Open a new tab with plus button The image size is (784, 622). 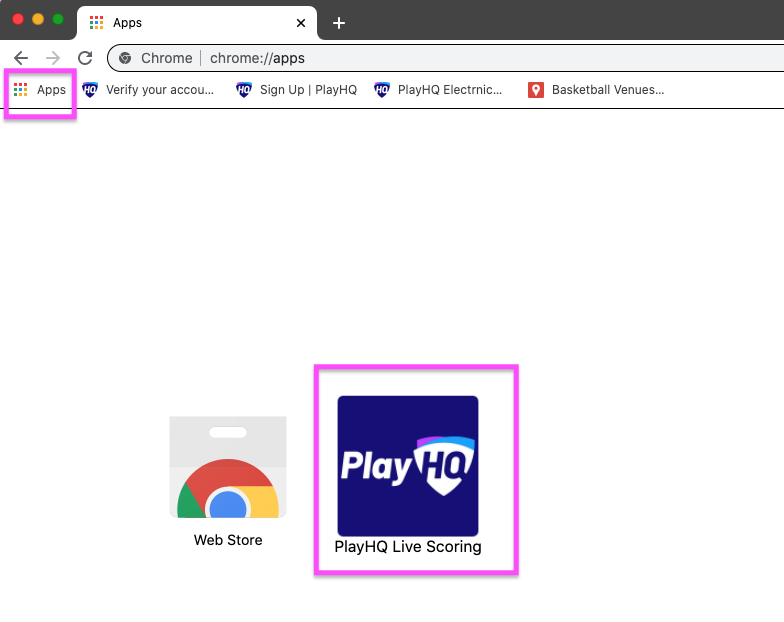click(339, 23)
